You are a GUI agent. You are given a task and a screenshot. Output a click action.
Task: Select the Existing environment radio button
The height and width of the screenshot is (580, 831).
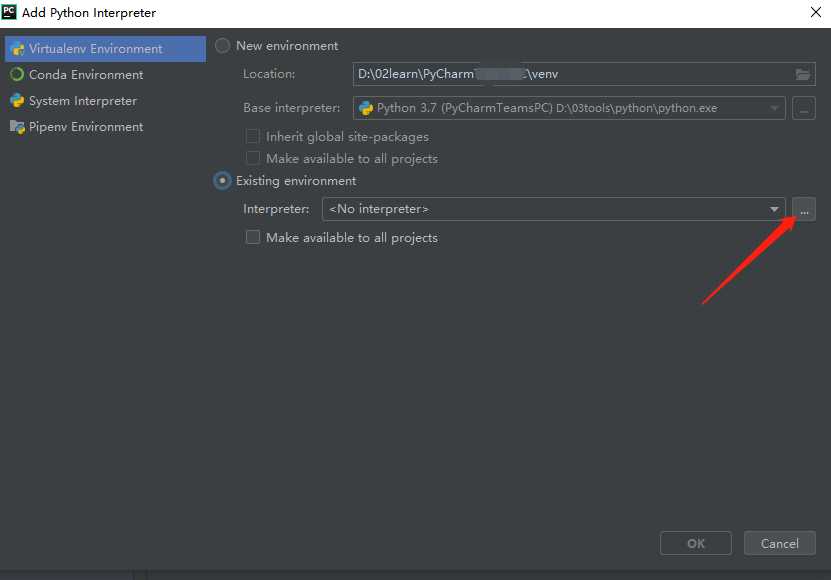223,181
